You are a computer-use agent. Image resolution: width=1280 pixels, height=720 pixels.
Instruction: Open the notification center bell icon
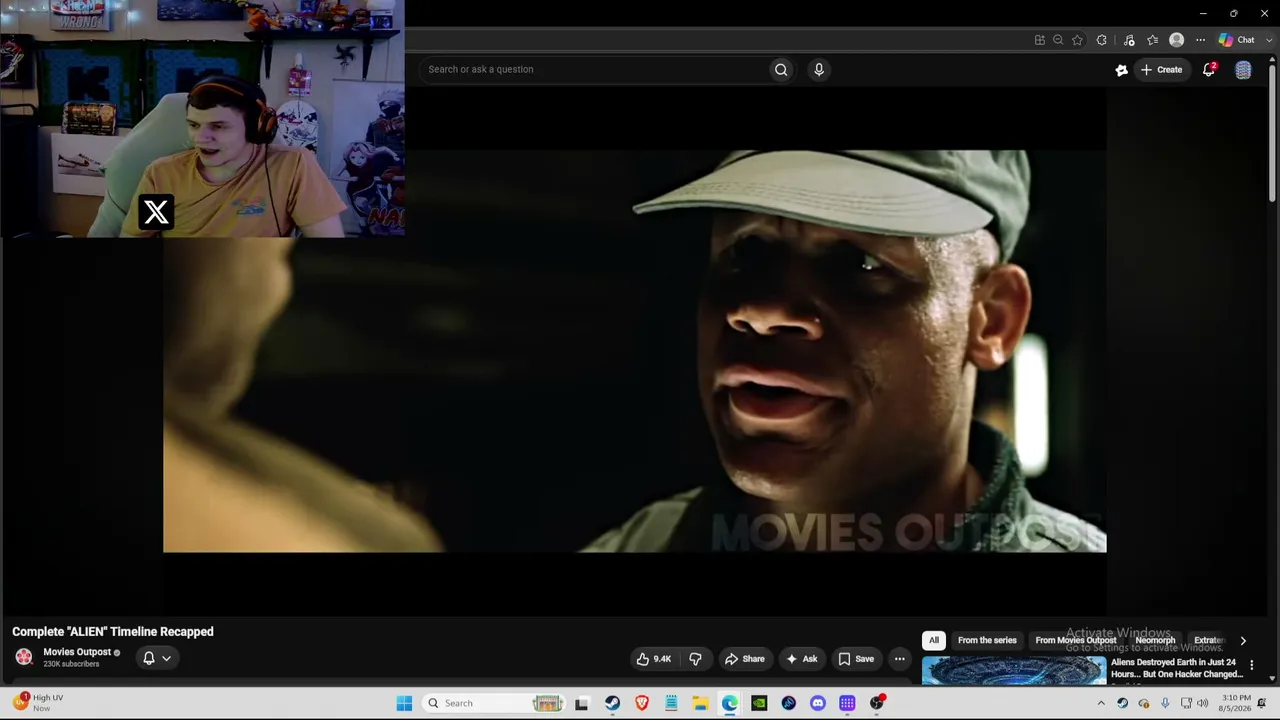[x=1262, y=703]
